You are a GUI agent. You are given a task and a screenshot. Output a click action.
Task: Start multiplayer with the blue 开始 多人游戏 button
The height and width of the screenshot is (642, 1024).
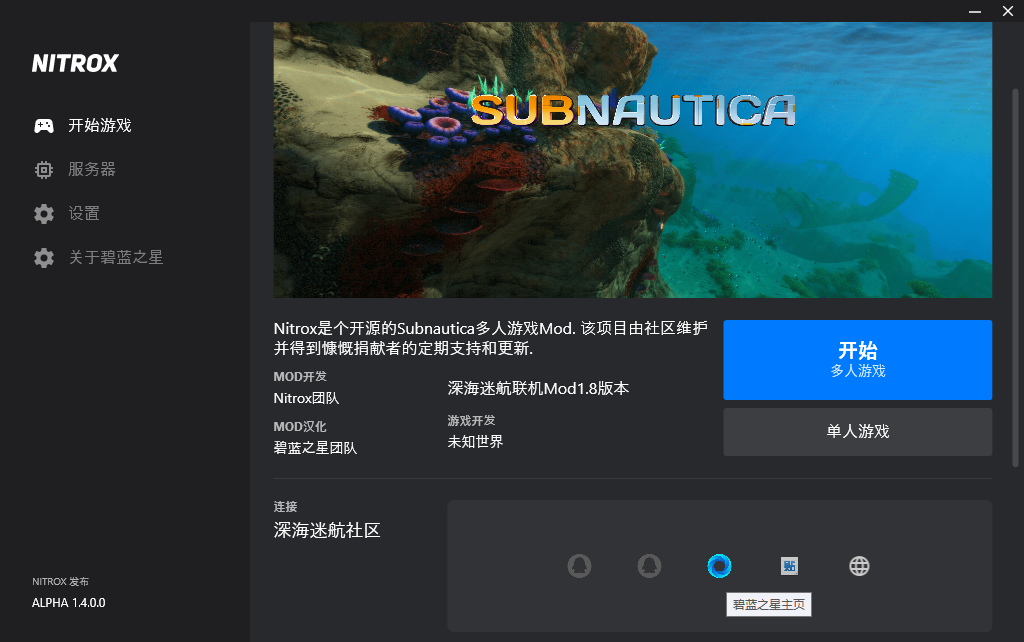(x=857, y=360)
